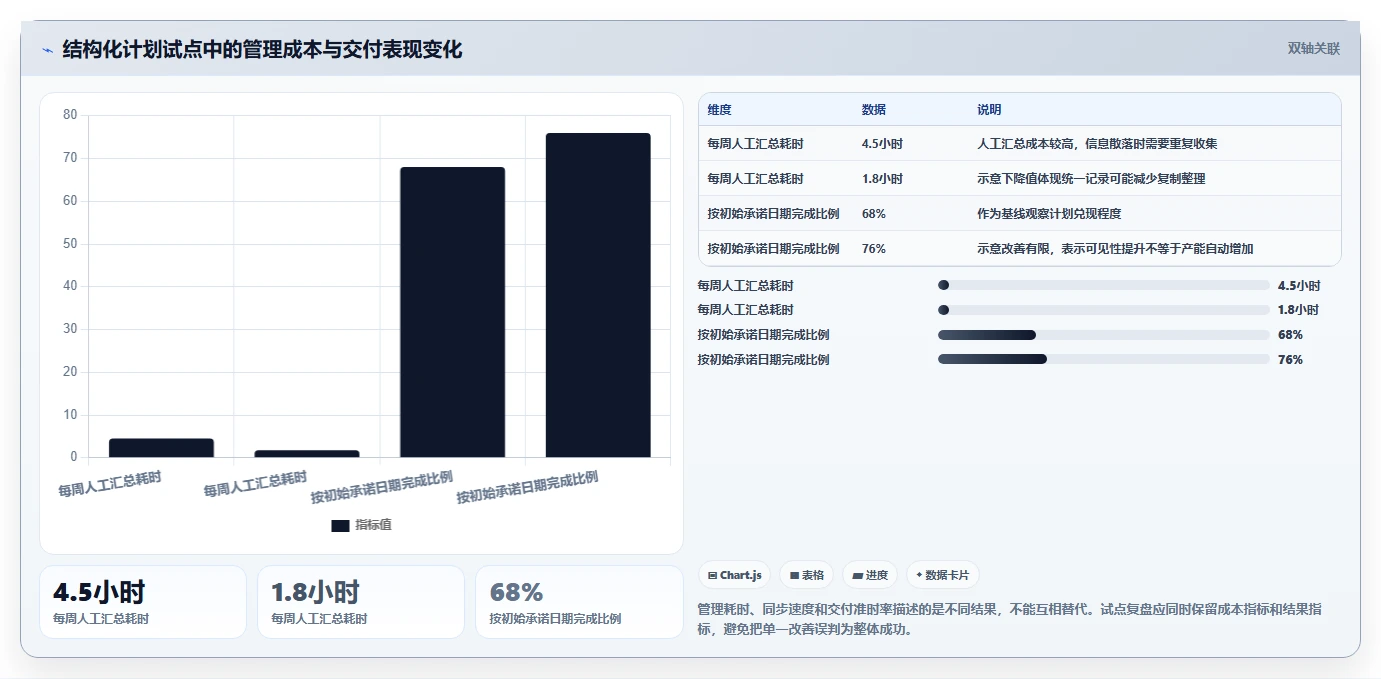
Task: Click the progress bar labeled 4.5小时
Action: 1103,285
